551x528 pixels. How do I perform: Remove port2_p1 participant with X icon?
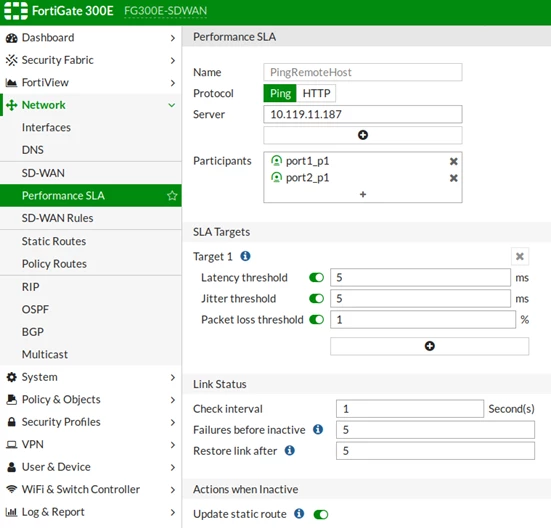click(x=454, y=178)
